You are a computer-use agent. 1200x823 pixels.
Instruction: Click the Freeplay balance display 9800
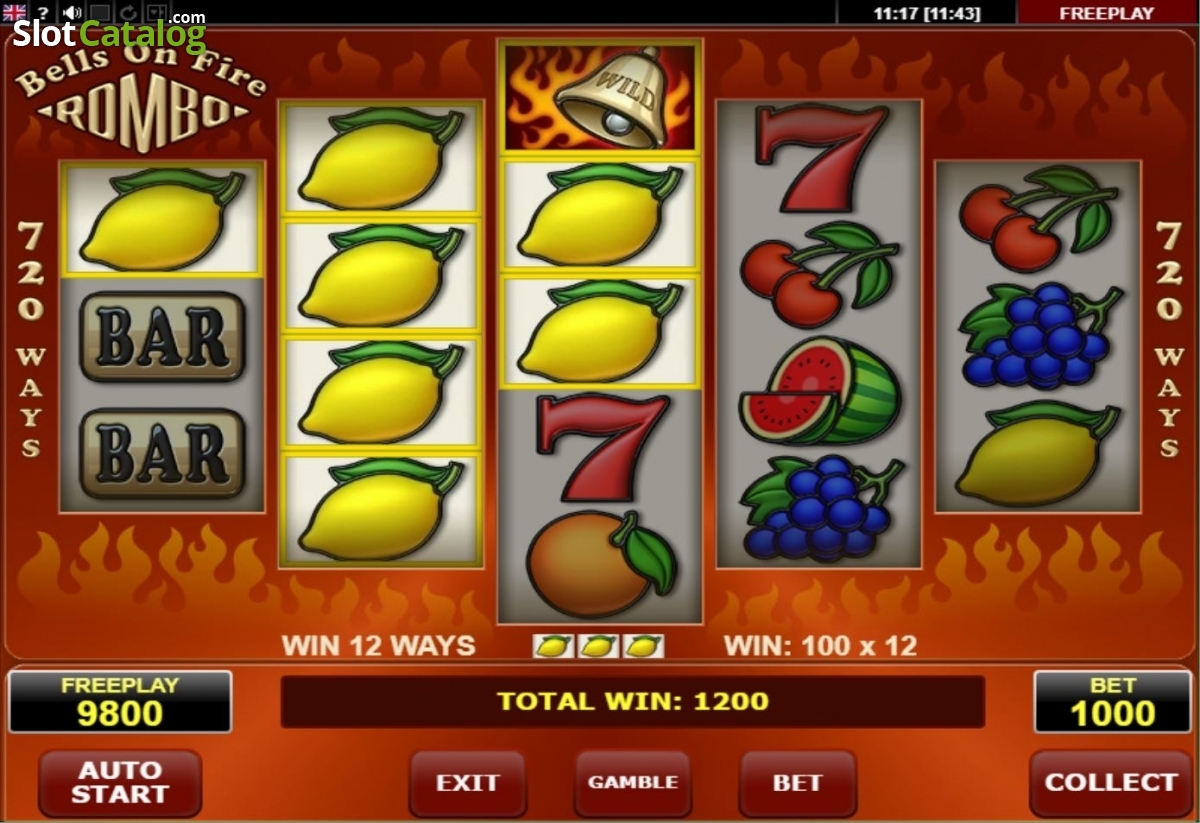120,702
